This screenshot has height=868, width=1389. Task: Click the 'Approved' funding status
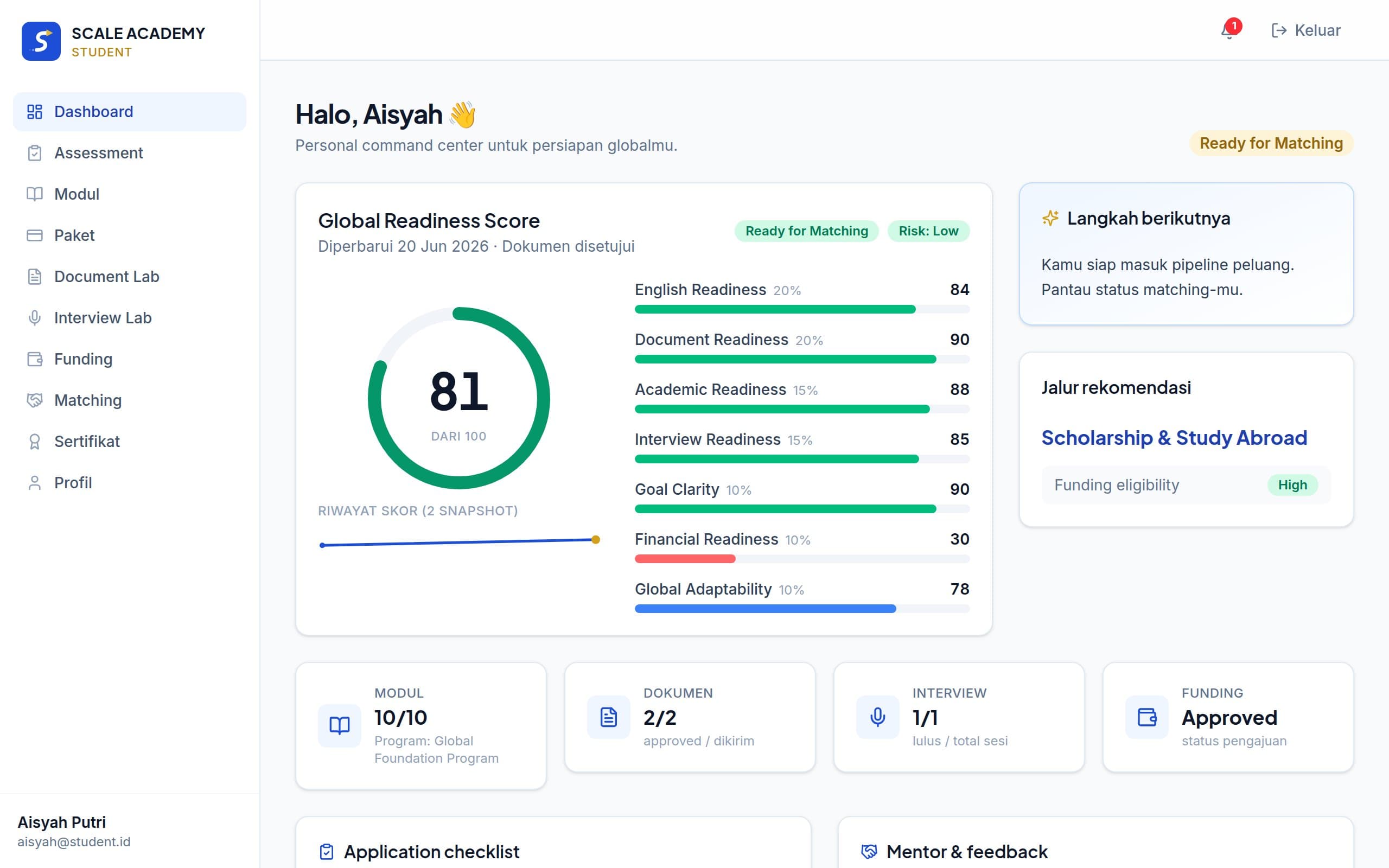(x=1229, y=718)
